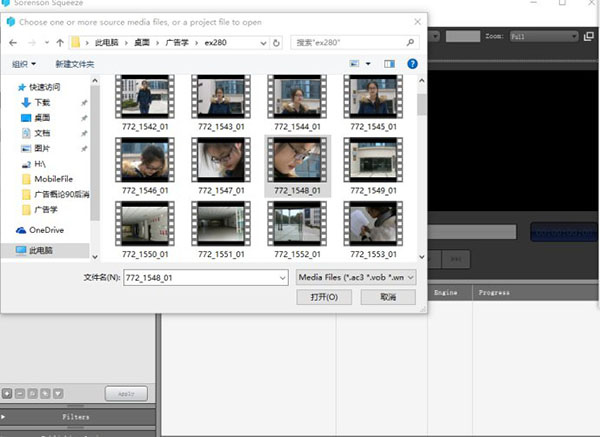
Task: Select video 772_1553_01
Action: pyautogui.click(x=373, y=230)
